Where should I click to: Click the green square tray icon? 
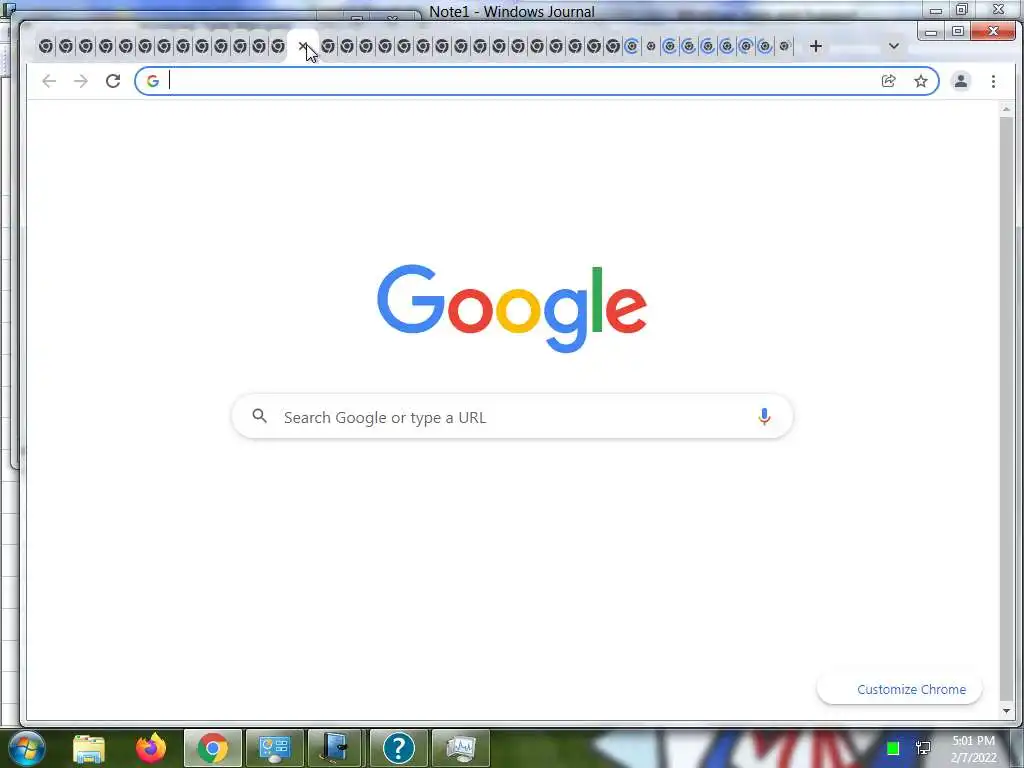click(x=893, y=748)
